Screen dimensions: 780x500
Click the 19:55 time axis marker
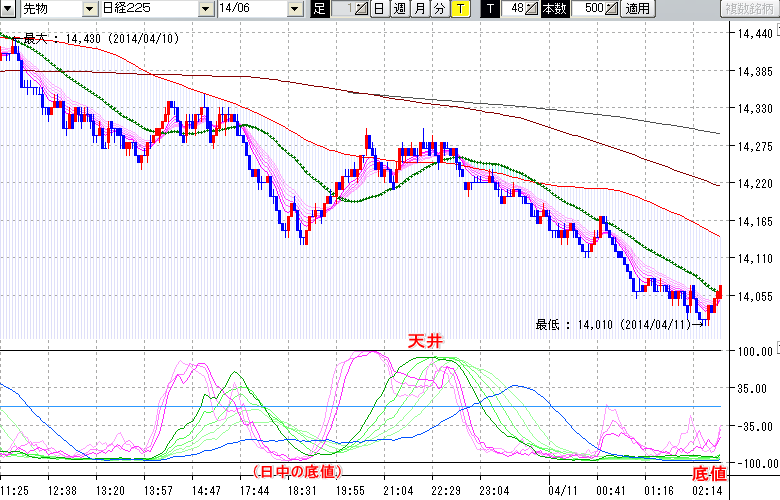coord(350,491)
